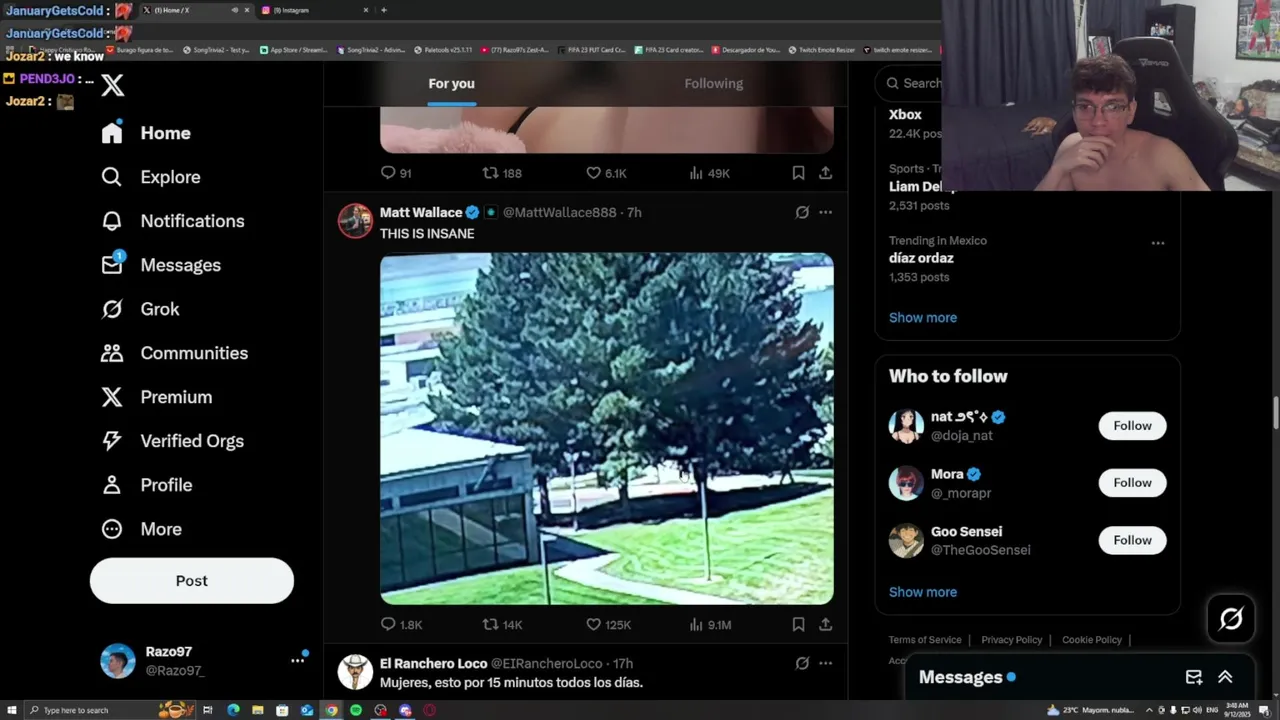Open Spotify from the taskbar
This screenshot has height=720, width=1280.
click(x=356, y=710)
